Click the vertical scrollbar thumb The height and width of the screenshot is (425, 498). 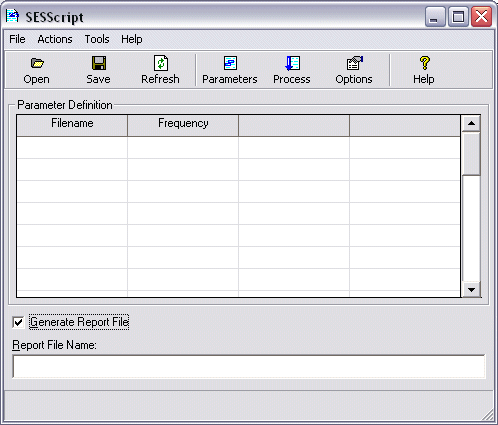click(471, 153)
